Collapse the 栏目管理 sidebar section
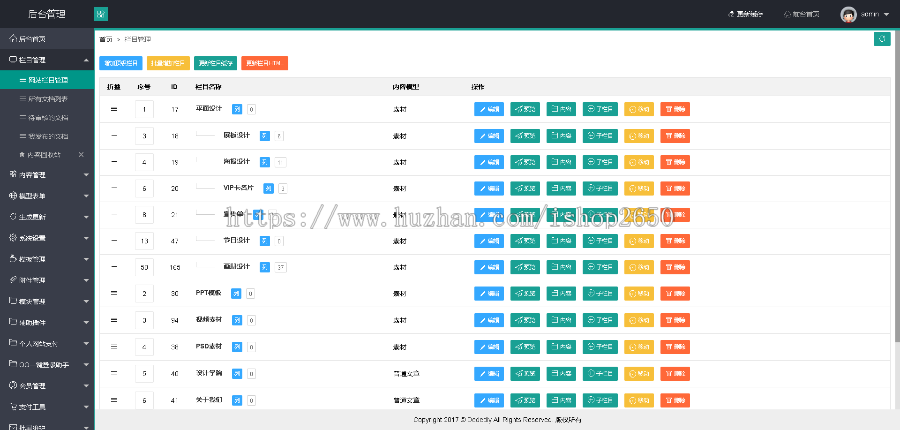900x430 pixels. pos(86,60)
